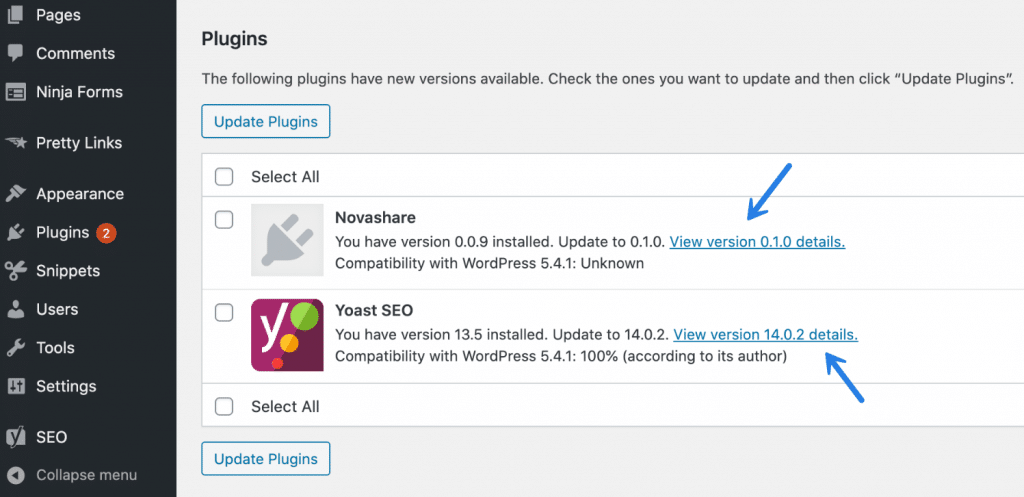
Task: Click the Yoast SEO plugin thumbnail
Action: (x=287, y=335)
